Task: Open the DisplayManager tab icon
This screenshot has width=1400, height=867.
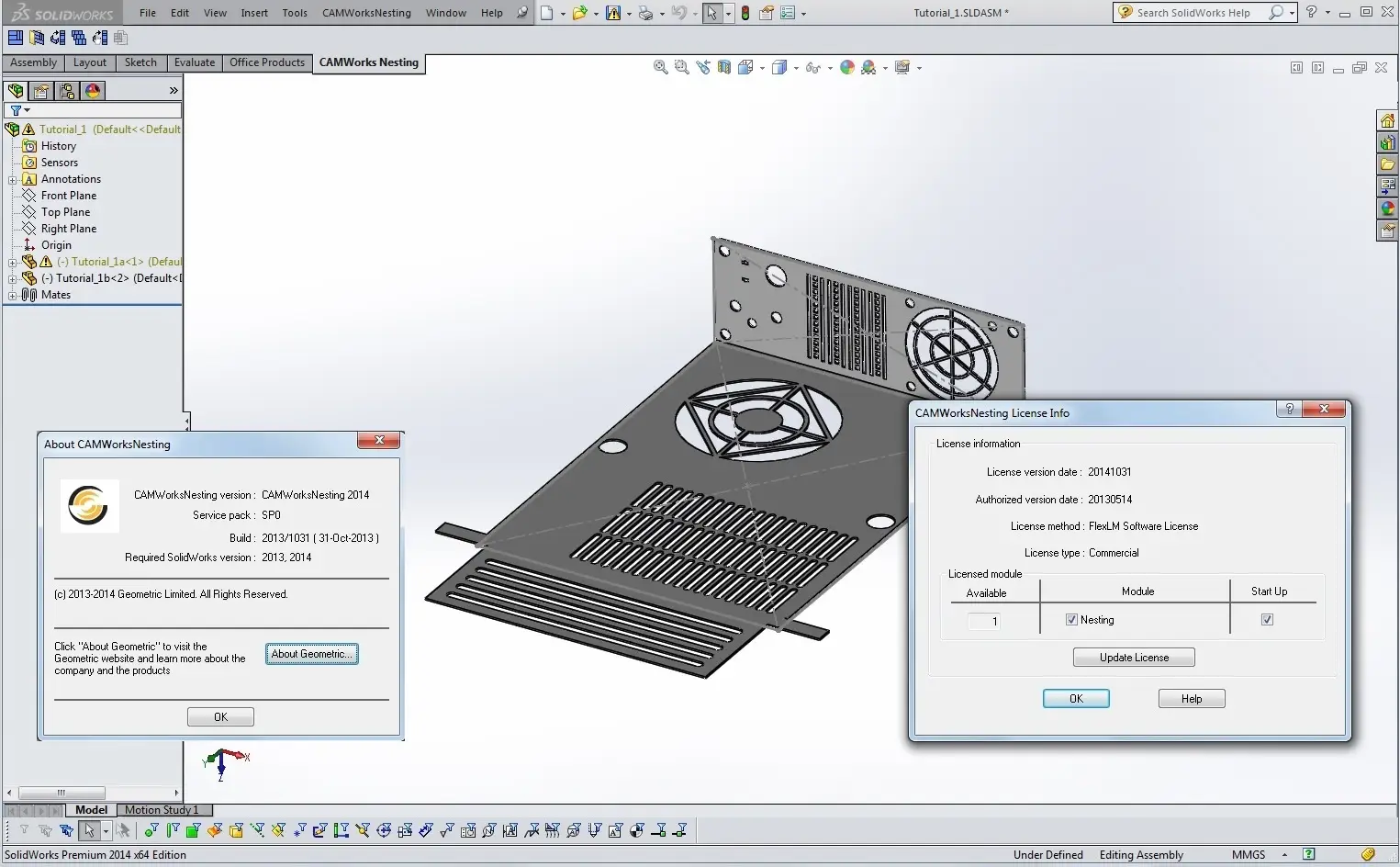Action: point(93,91)
